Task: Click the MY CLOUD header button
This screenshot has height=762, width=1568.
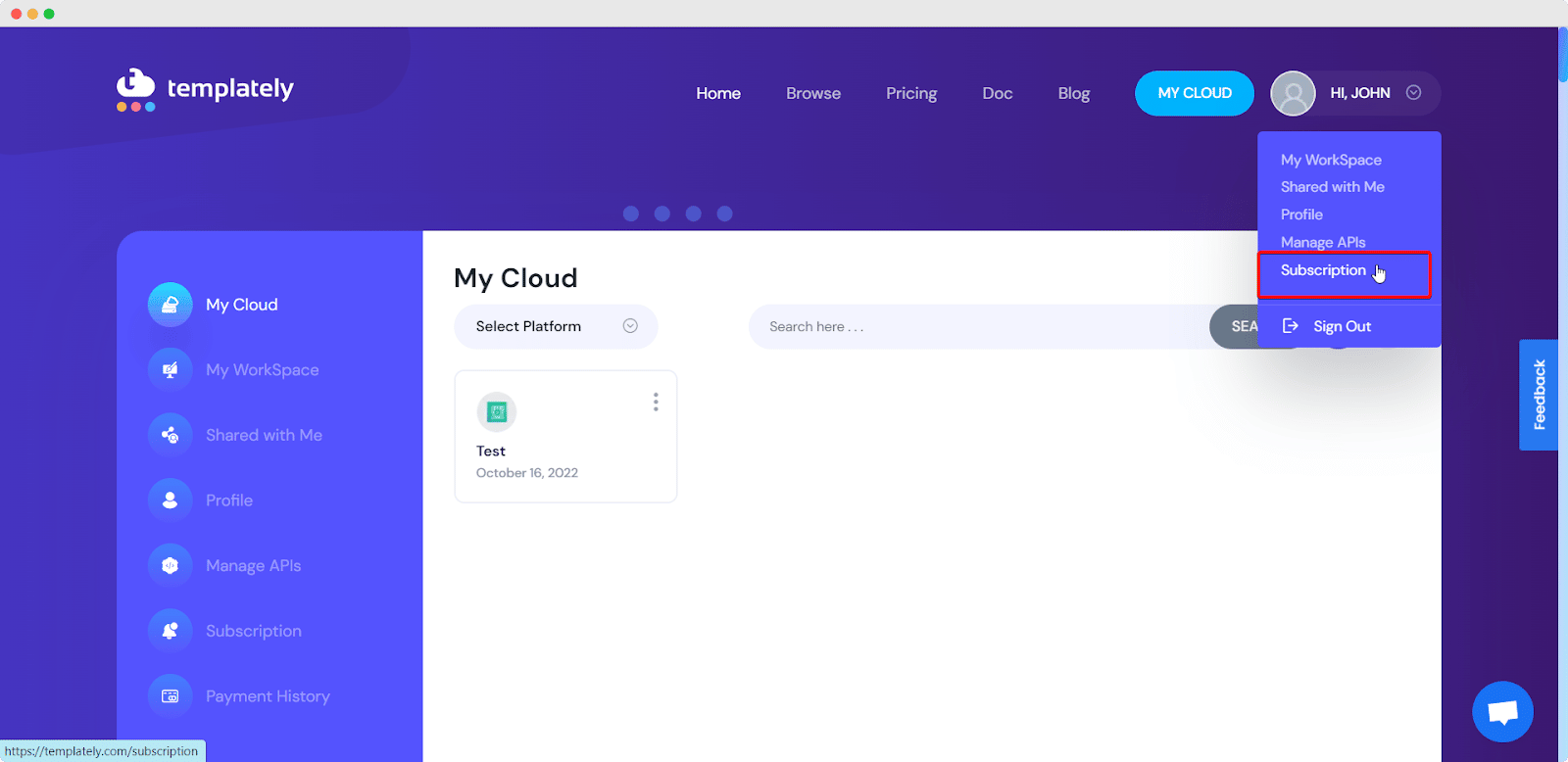Action: pos(1195,93)
